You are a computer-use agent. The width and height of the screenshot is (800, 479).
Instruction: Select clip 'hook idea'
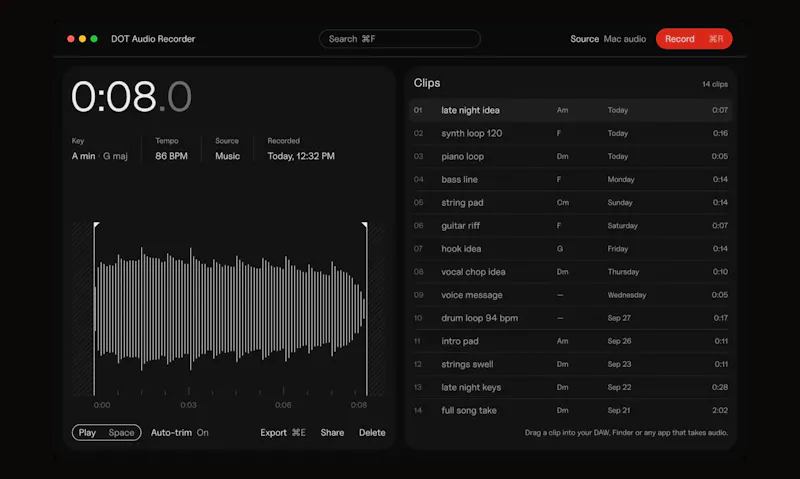570,248
